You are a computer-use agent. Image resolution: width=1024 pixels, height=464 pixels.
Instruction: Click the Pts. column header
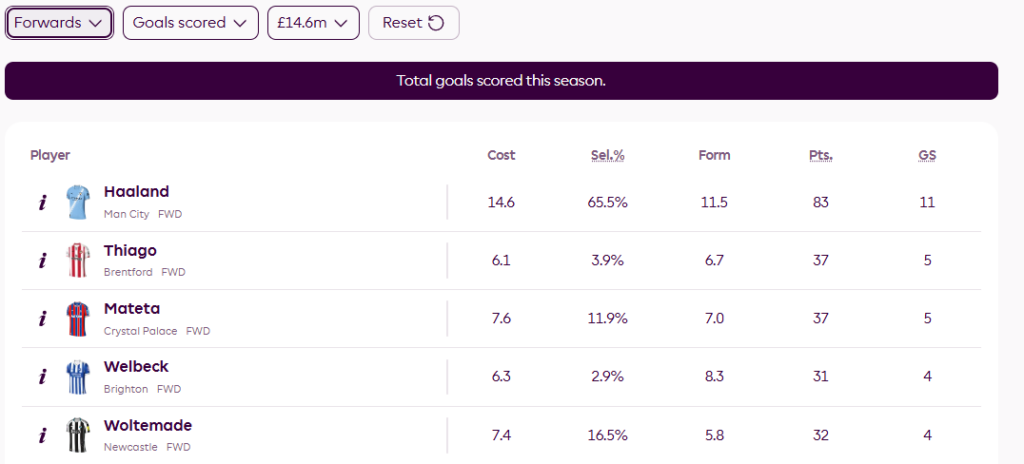tap(820, 155)
